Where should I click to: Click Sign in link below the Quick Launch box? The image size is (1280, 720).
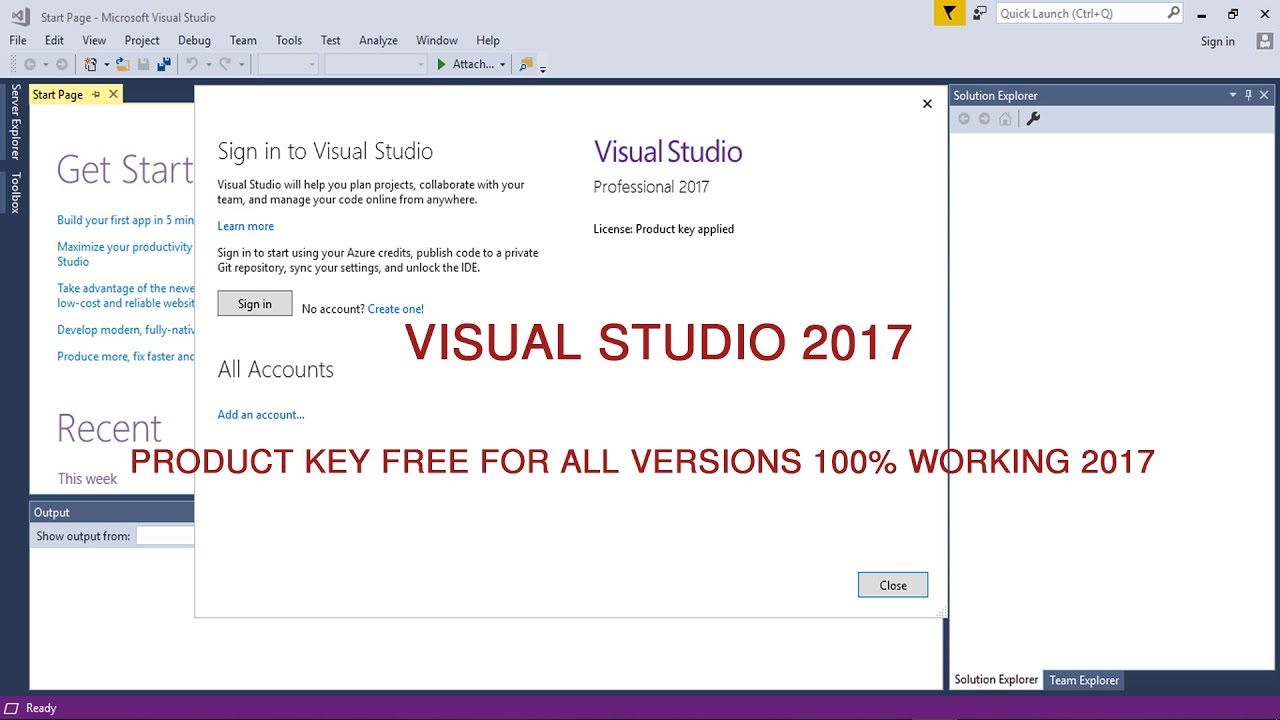click(1218, 41)
